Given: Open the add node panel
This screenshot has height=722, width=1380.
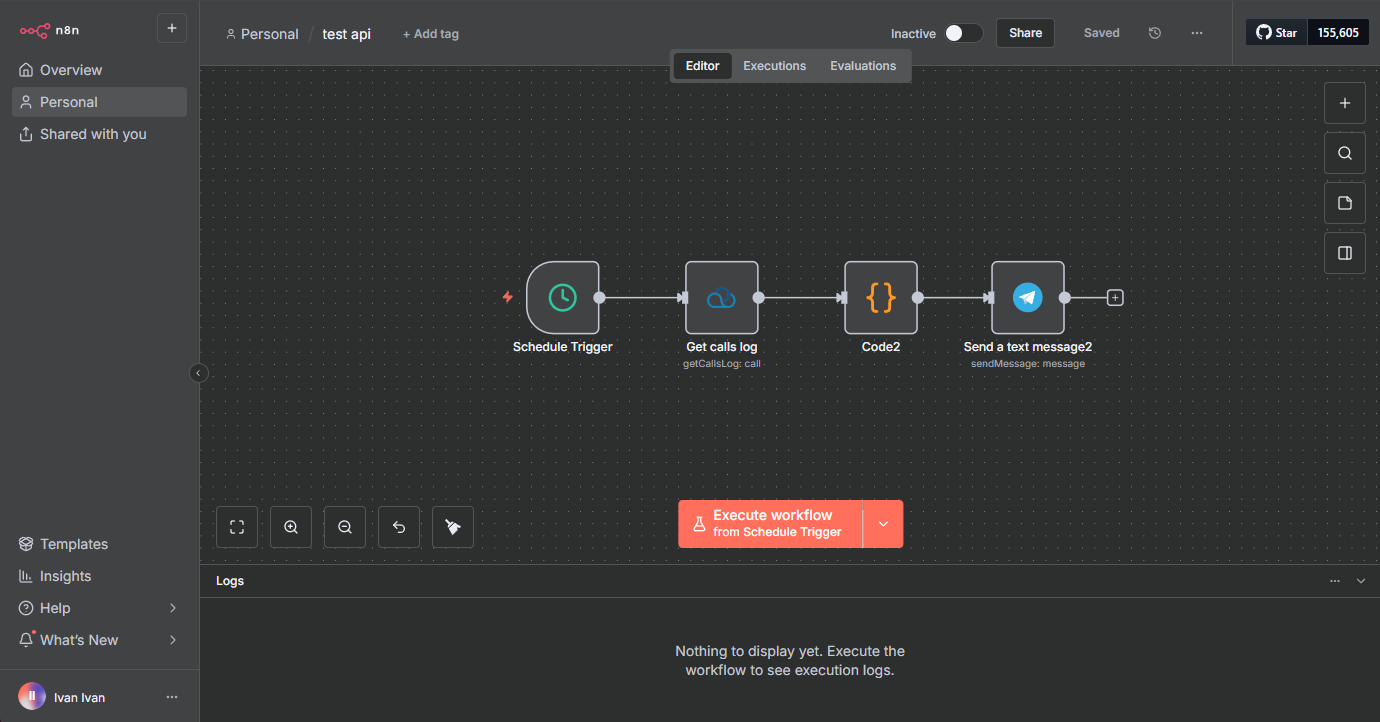Looking at the screenshot, I should click(x=1345, y=103).
